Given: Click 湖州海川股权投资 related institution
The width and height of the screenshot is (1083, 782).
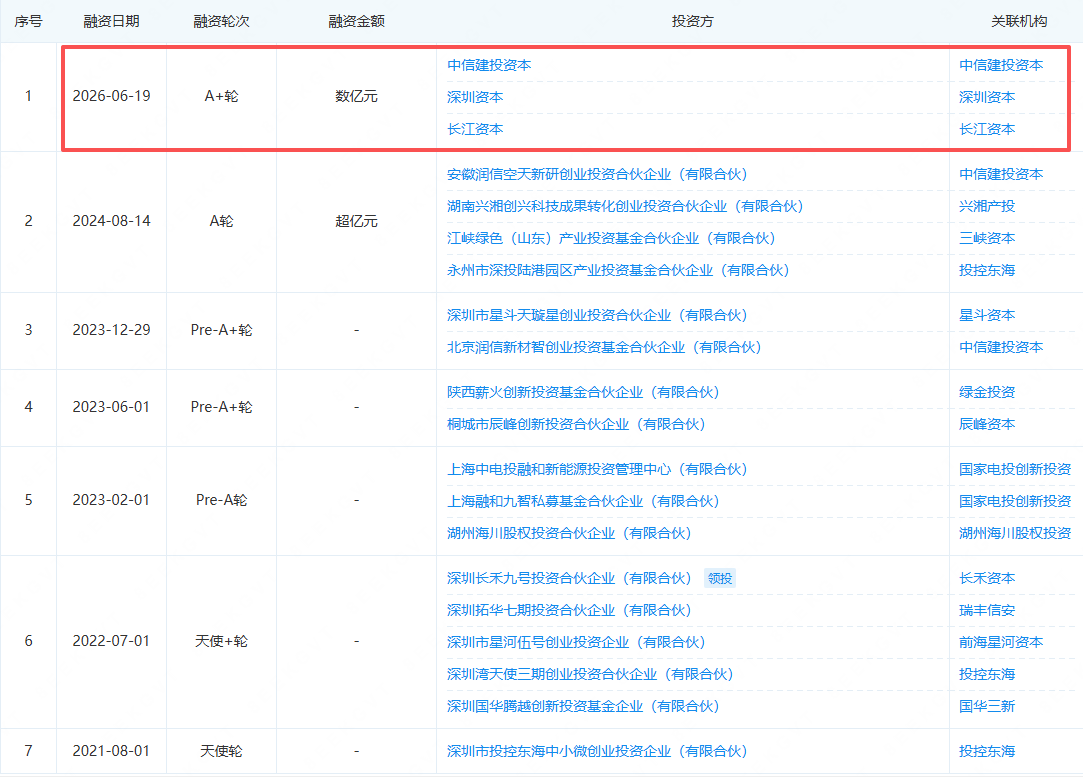Looking at the screenshot, I should coord(1015,533).
